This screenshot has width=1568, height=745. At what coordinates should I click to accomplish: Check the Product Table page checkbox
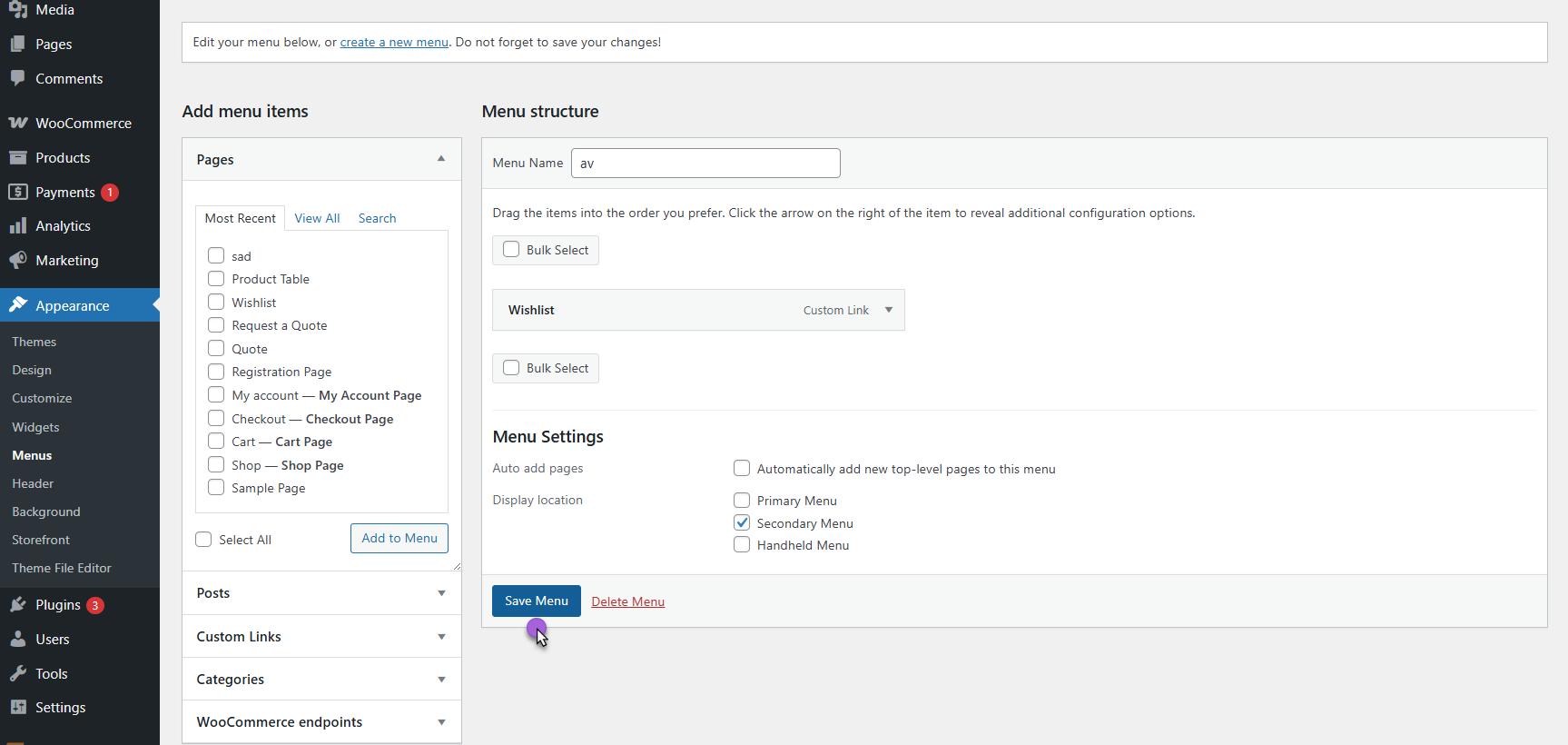pos(216,279)
